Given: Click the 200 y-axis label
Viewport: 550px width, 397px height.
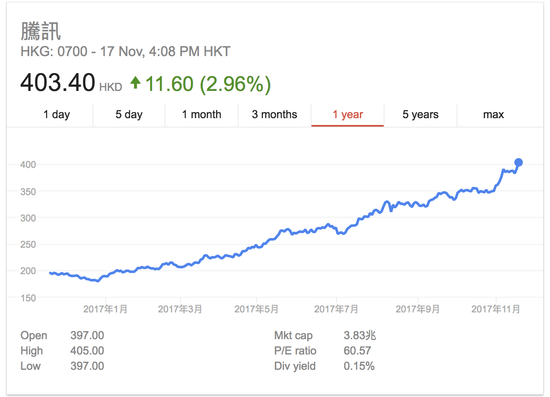Looking at the screenshot, I should (x=28, y=271).
